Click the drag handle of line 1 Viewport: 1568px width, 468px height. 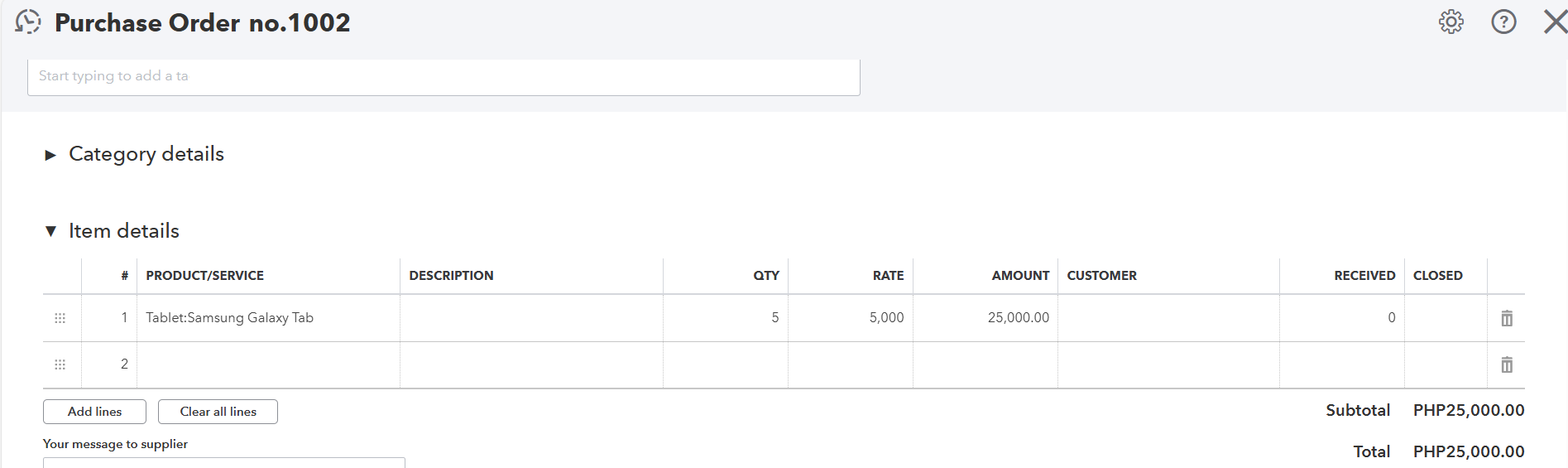click(x=60, y=318)
